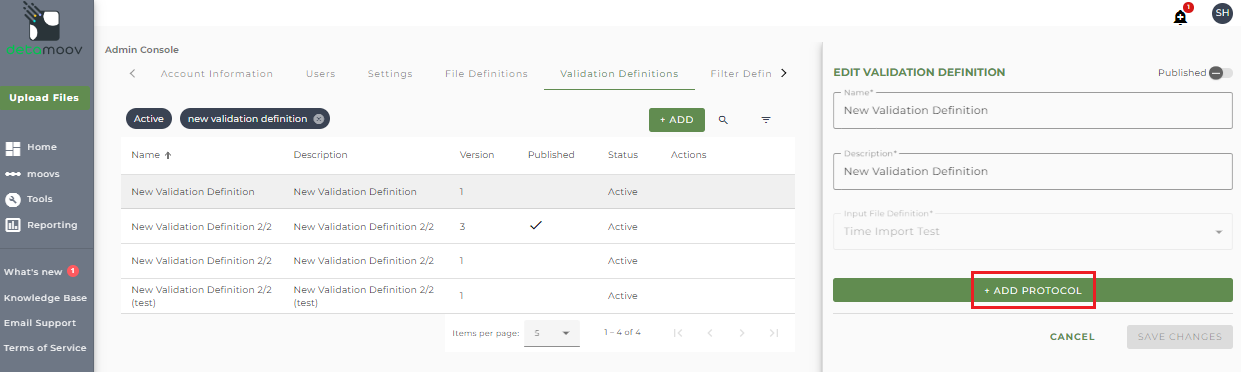This screenshot has height=381, width=1241.
Task: Open Email Support link
Action: 40,323
